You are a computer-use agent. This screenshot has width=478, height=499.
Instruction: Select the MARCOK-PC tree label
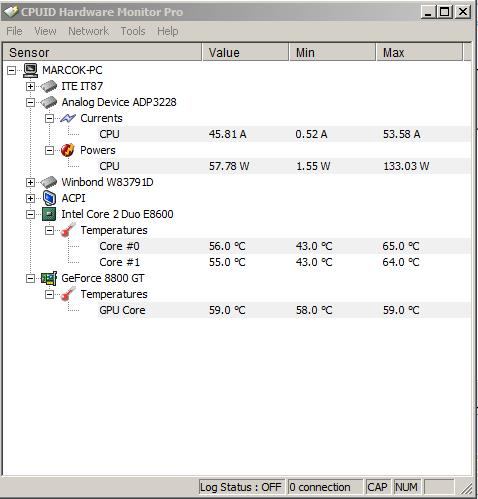pyautogui.click(x=72, y=70)
